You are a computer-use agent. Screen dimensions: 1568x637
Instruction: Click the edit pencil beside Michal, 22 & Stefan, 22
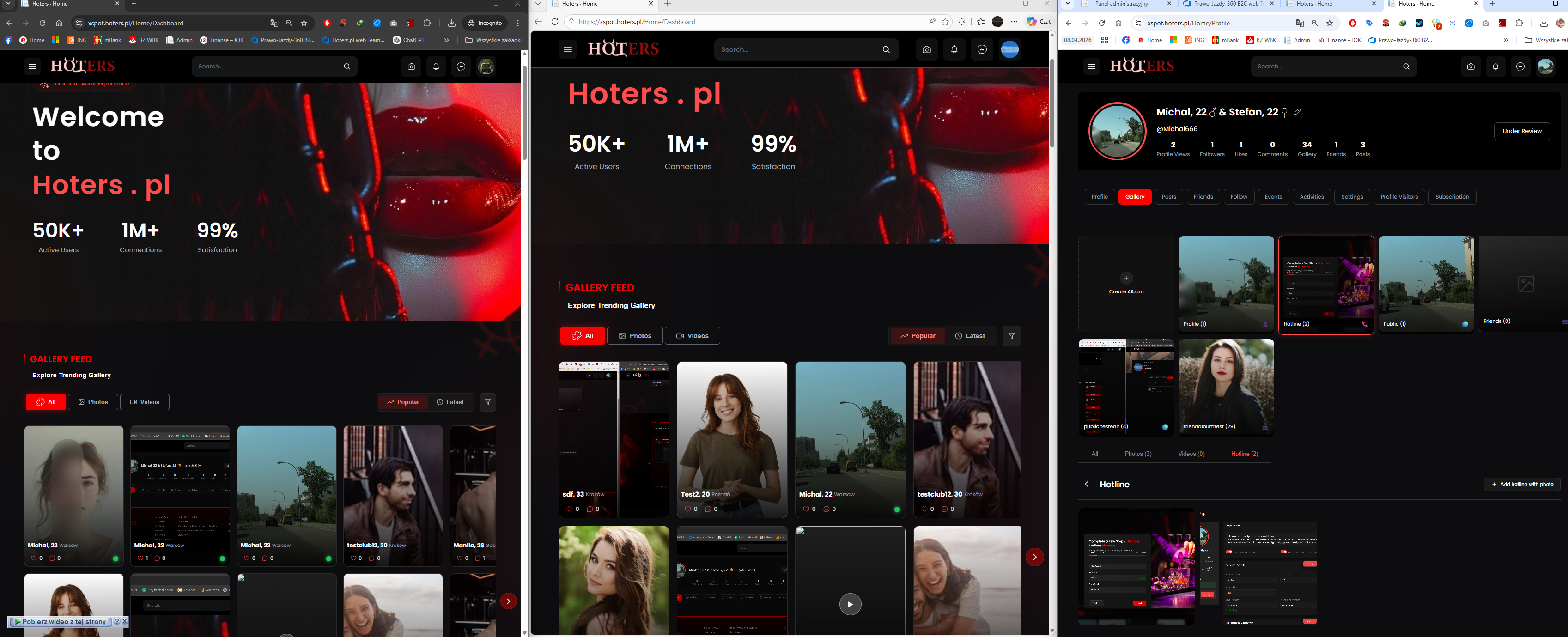pos(1297,112)
